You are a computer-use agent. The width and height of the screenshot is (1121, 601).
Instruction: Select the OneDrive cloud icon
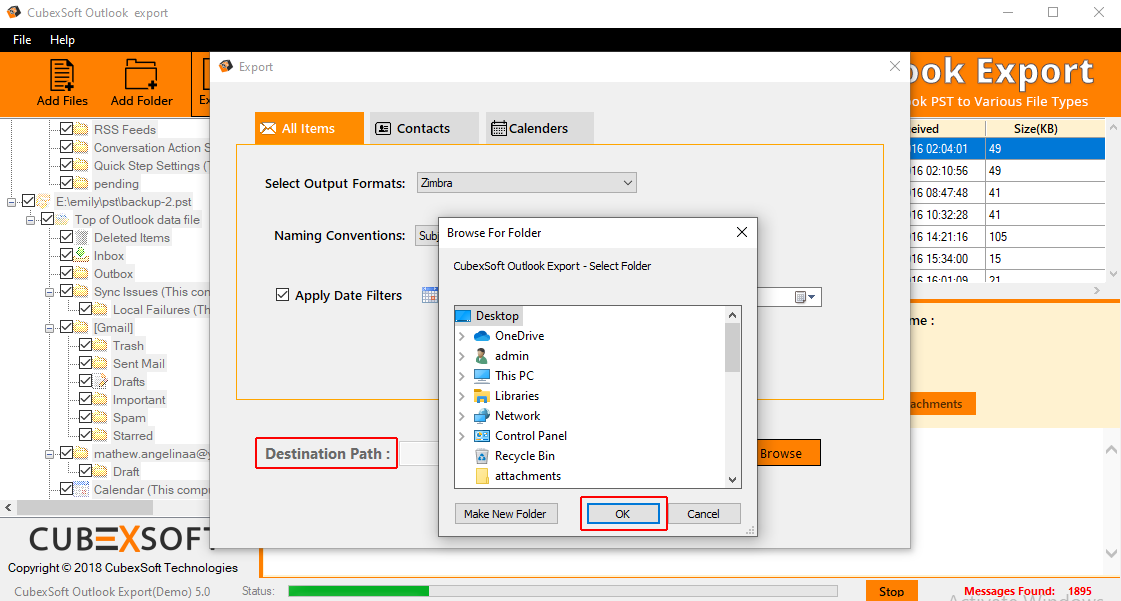click(x=482, y=336)
